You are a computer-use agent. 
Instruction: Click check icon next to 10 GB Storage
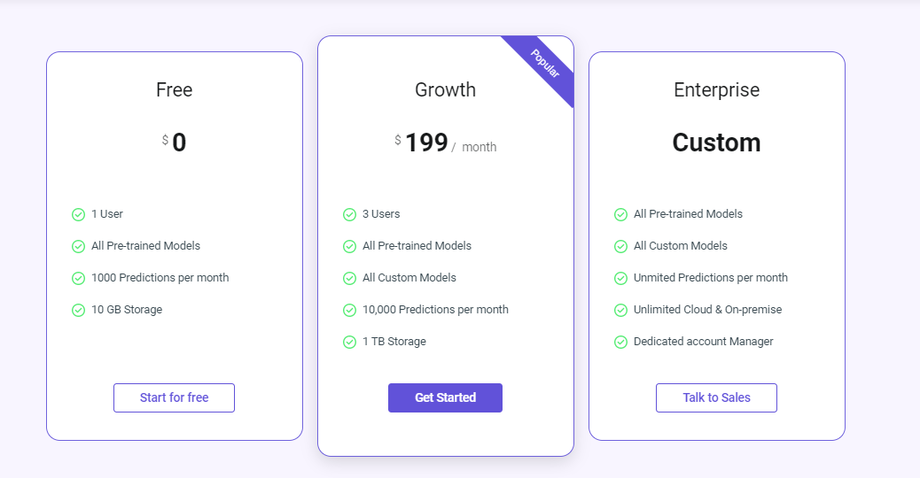tap(78, 310)
